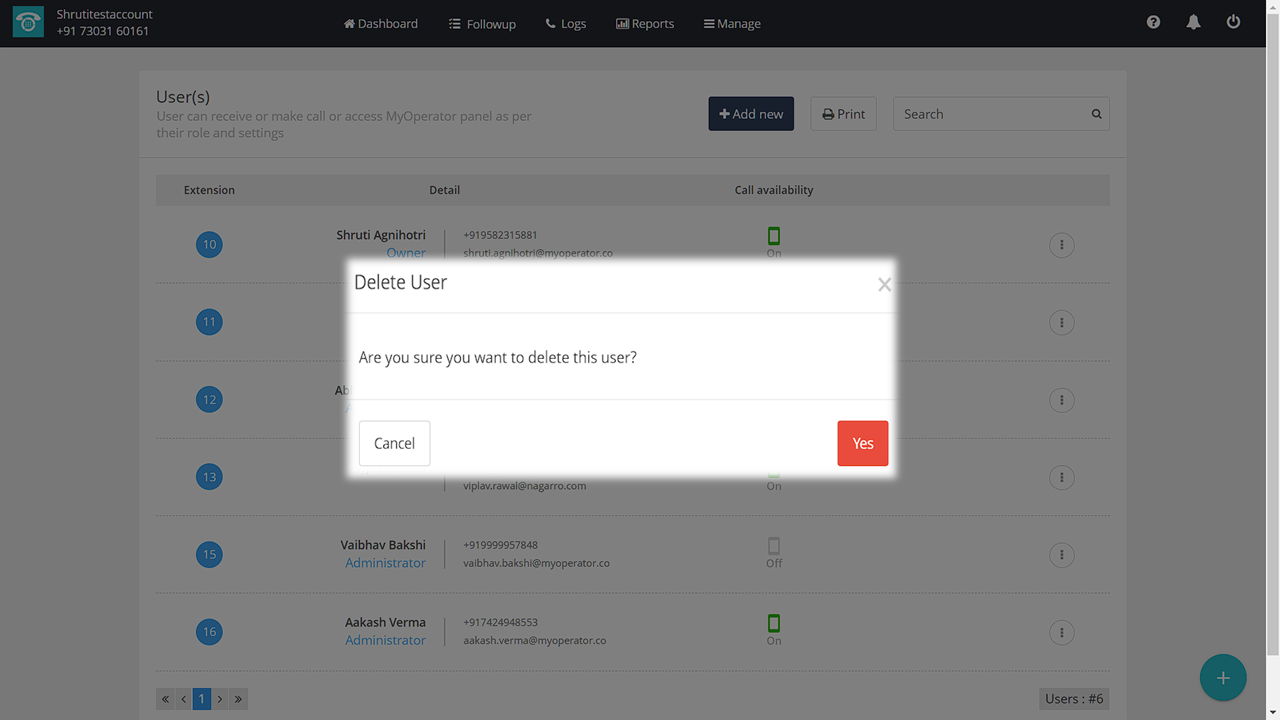Confirm deletion with the red Yes button
The height and width of the screenshot is (720, 1280).
click(x=862, y=443)
